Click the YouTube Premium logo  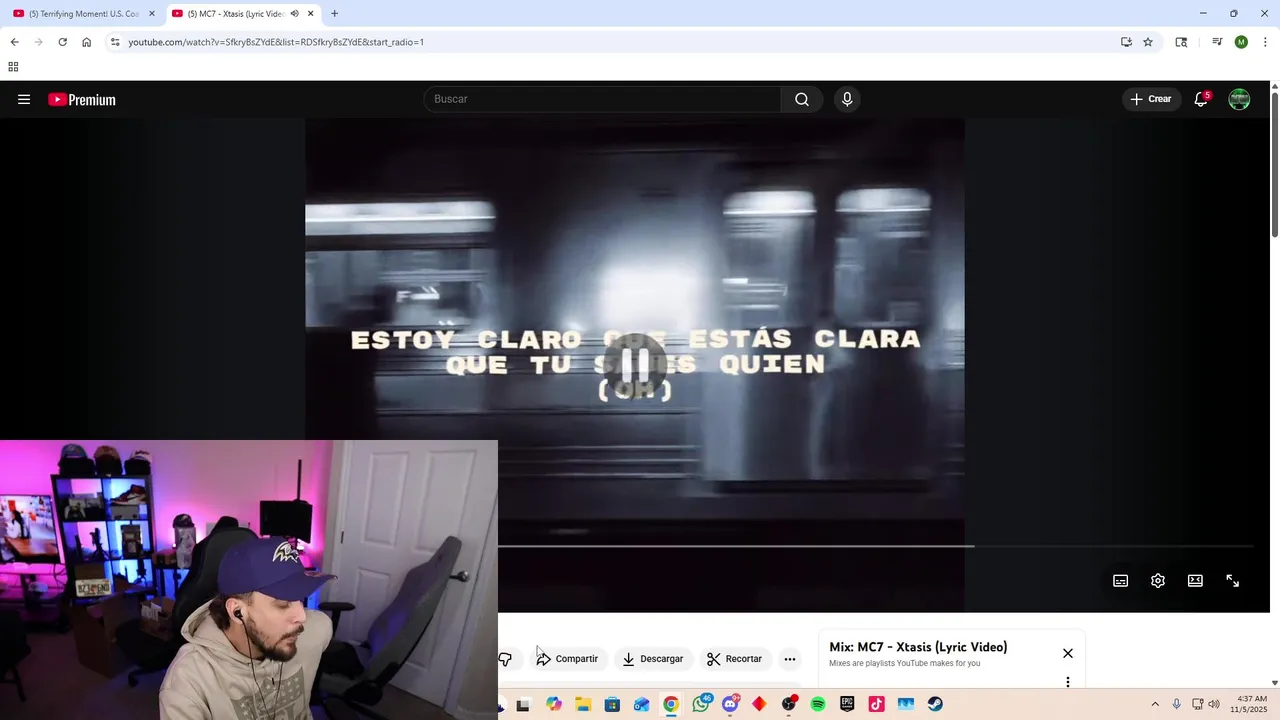tap(82, 99)
